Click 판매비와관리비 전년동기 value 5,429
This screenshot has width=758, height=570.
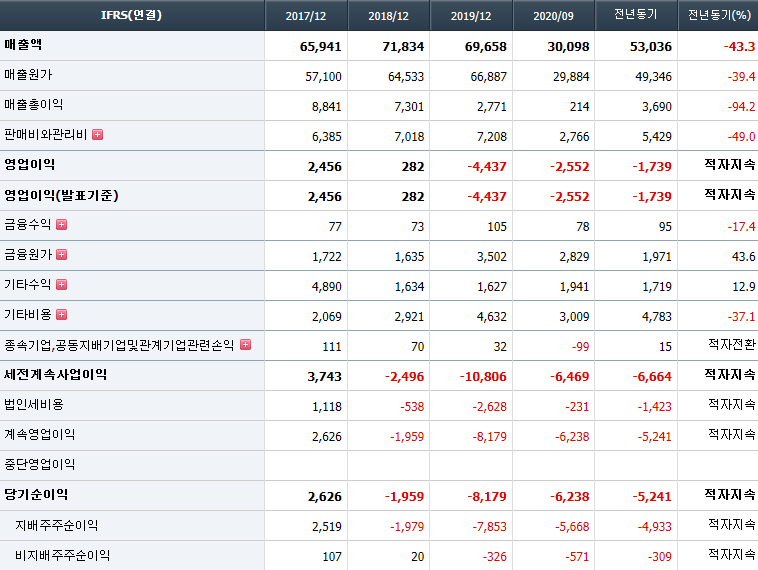tap(657, 137)
